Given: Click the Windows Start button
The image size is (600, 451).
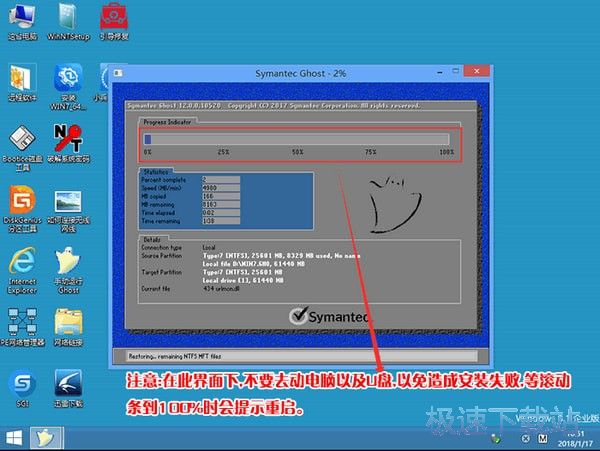Looking at the screenshot, I should coord(15,438).
